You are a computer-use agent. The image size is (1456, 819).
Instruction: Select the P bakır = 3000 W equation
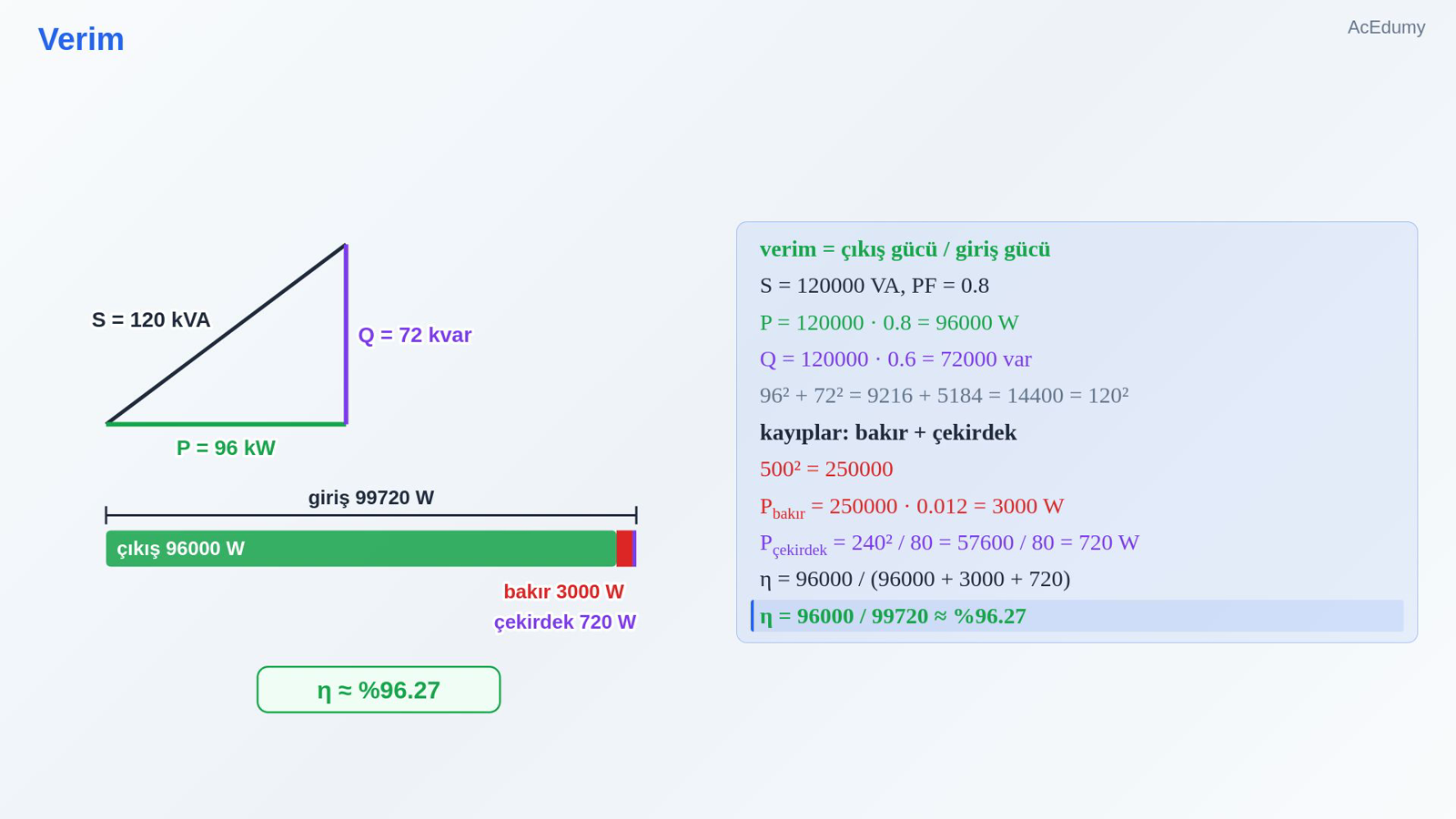(912, 507)
